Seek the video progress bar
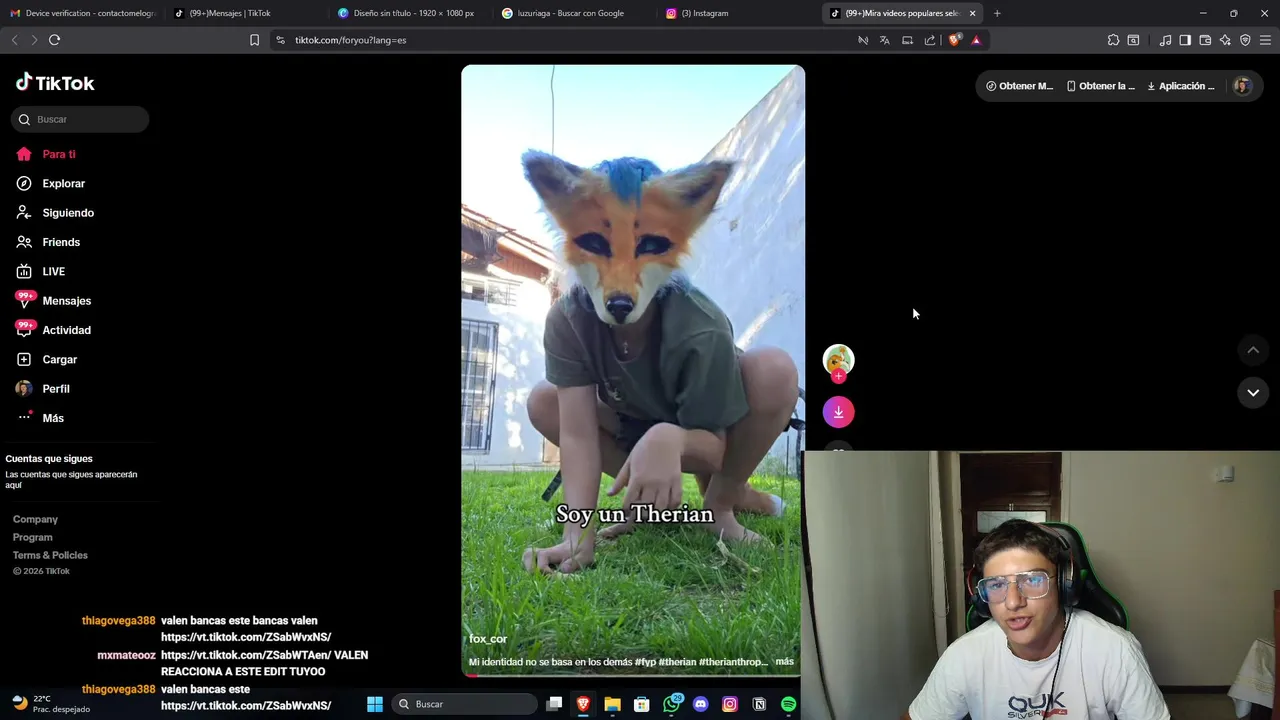Viewport: 1280px width, 720px height. (631, 675)
